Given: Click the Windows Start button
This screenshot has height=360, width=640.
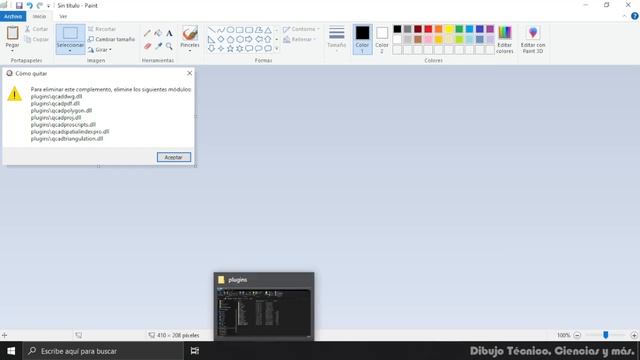Looking at the screenshot, I should tap(11, 351).
